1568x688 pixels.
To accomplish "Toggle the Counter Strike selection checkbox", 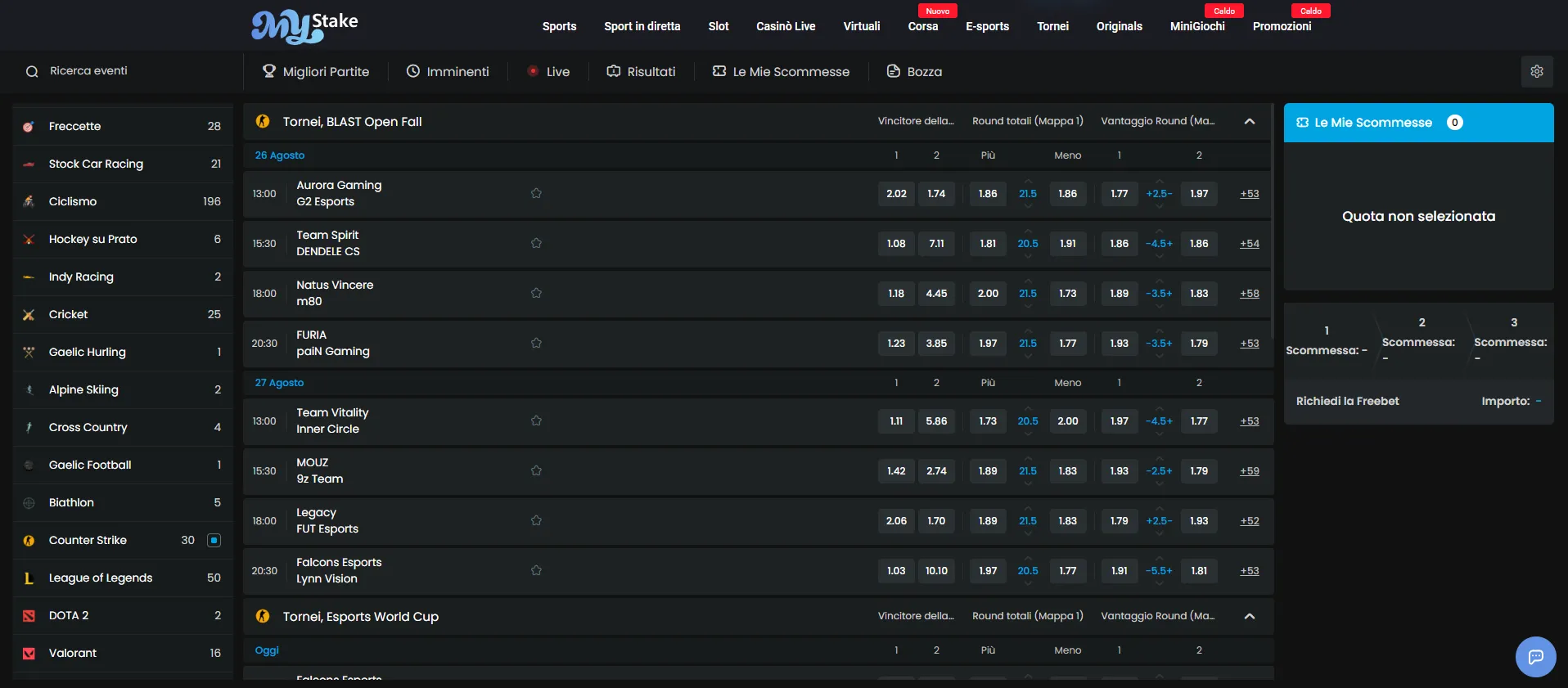I will pyautogui.click(x=214, y=540).
